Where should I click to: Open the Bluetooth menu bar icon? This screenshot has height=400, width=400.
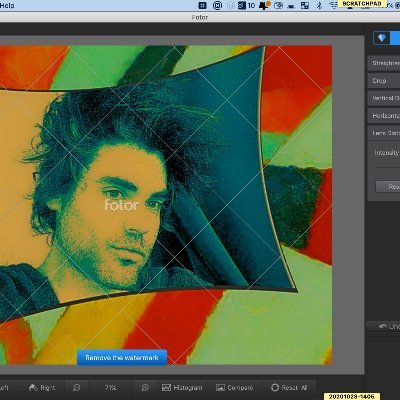pyautogui.click(x=319, y=5)
